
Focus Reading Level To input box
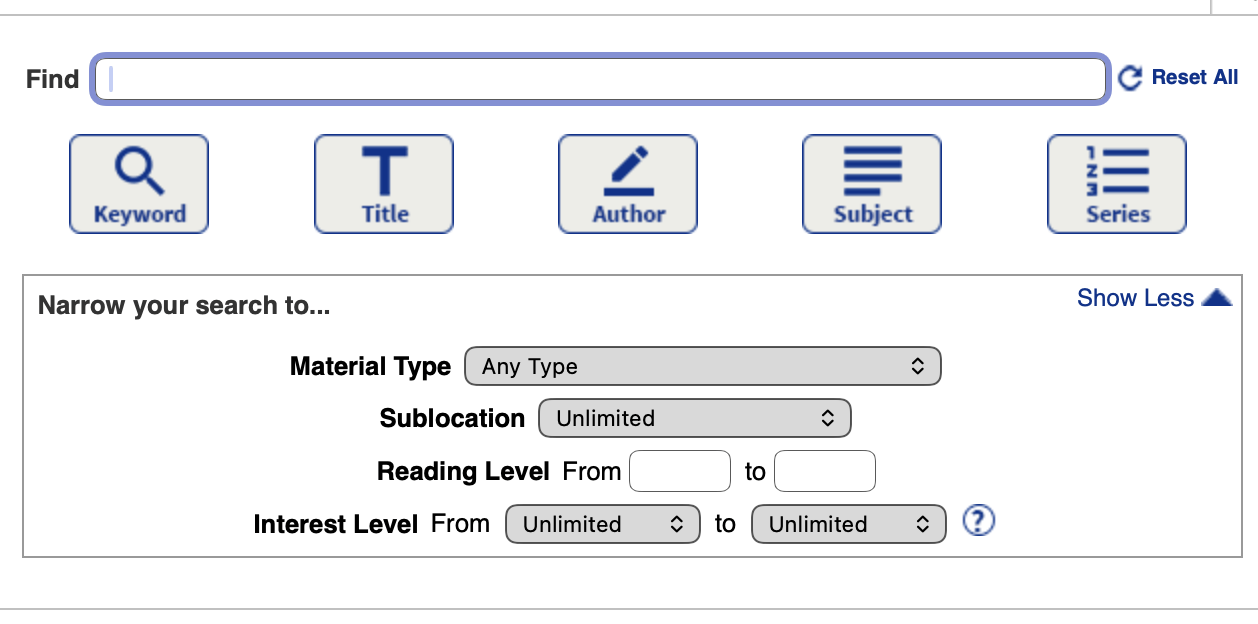pyautogui.click(x=825, y=471)
